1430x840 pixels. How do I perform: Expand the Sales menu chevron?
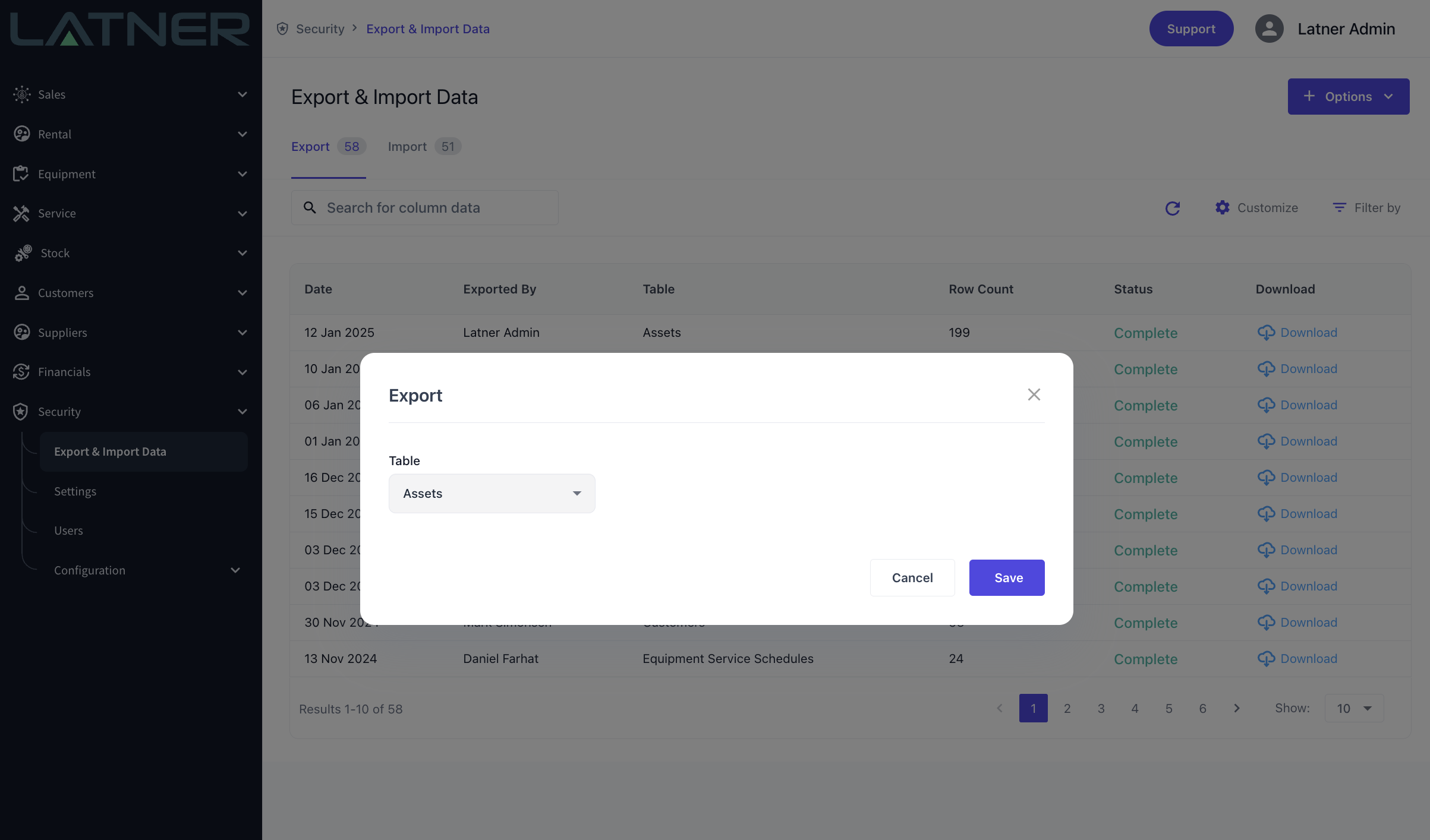(242, 94)
